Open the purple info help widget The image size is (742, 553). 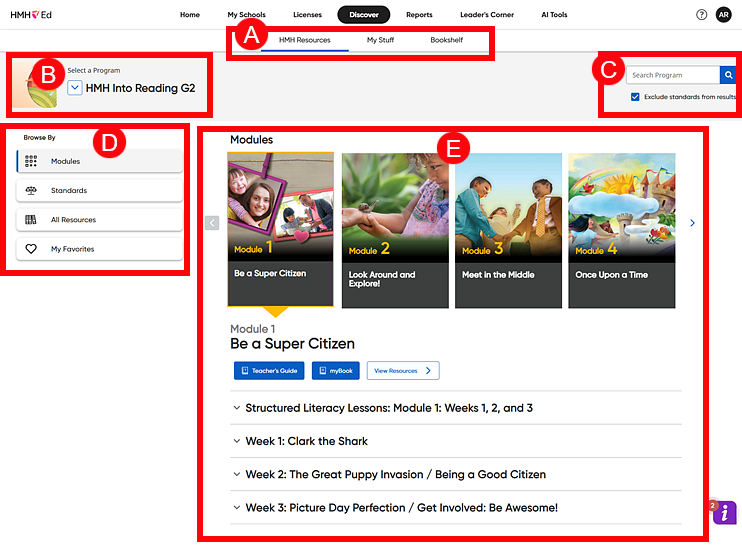[x=724, y=513]
